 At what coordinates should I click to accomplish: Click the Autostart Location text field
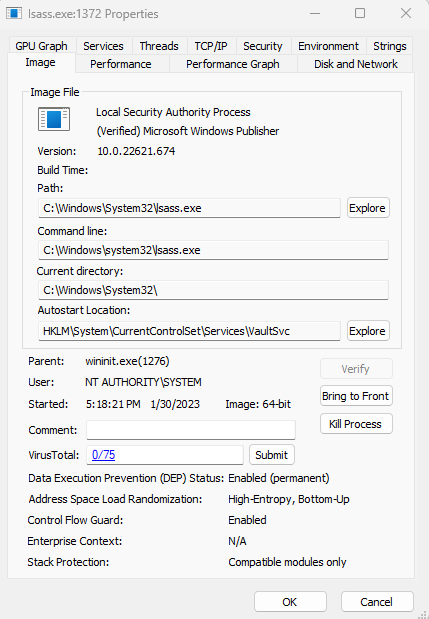tap(189, 331)
